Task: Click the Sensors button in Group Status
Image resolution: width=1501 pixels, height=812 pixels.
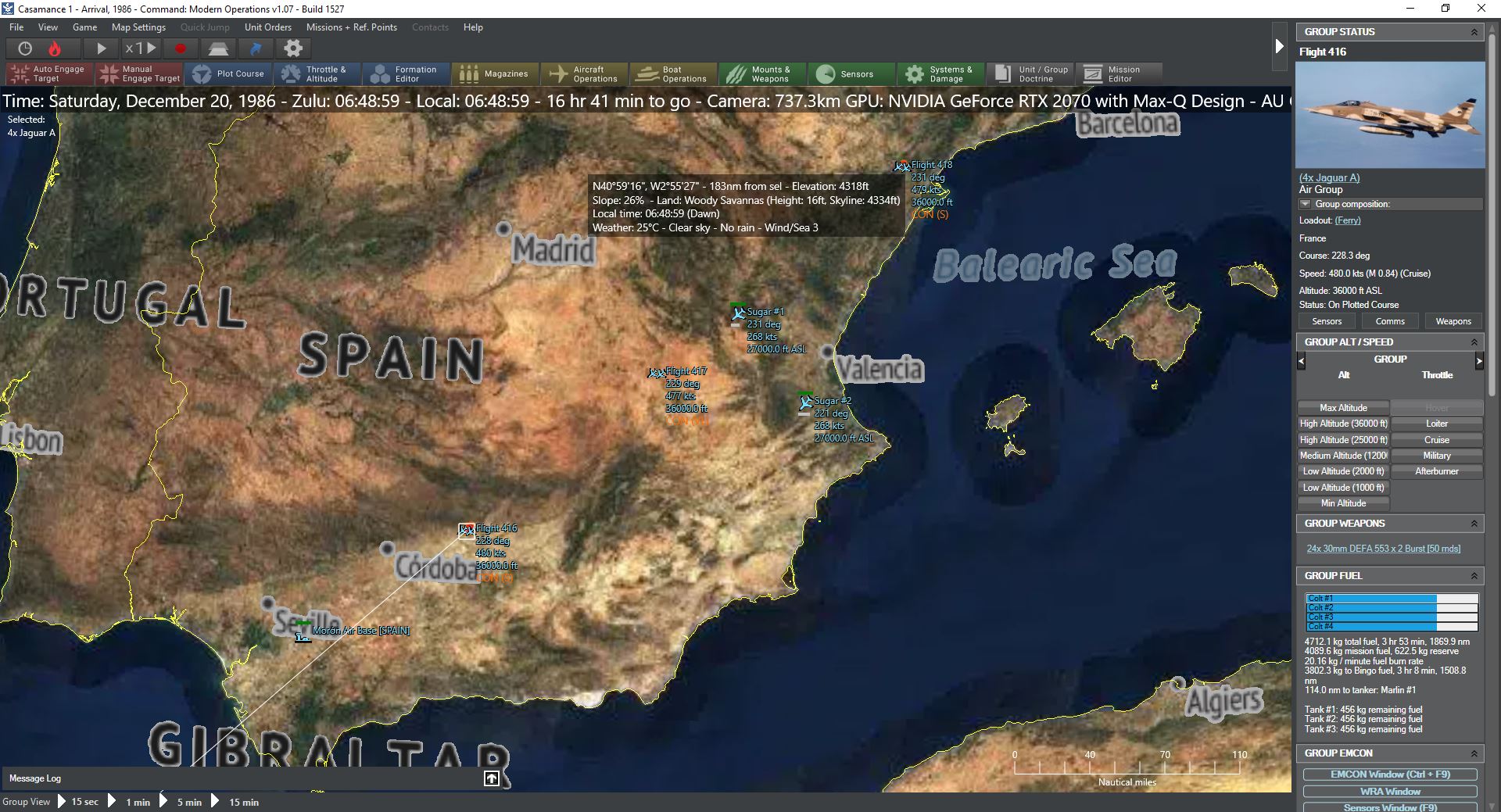Action: (x=1327, y=321)
